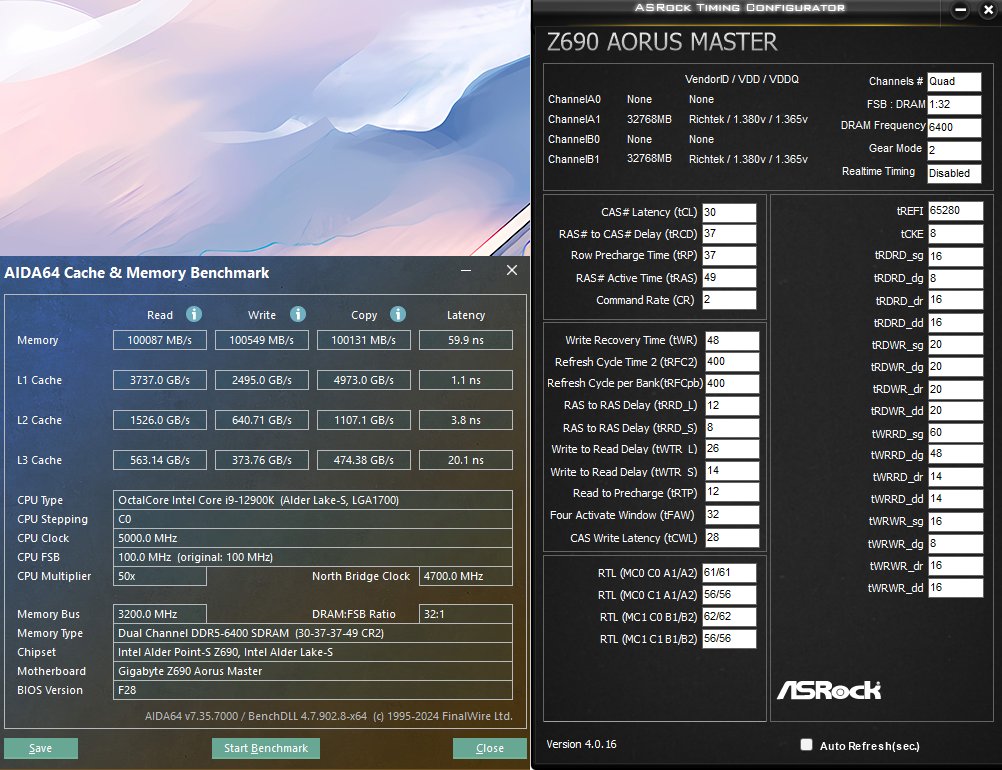Click the tRDWR_sg field
The width and height of the screenshot is (1002, 770).
(955, 345)
